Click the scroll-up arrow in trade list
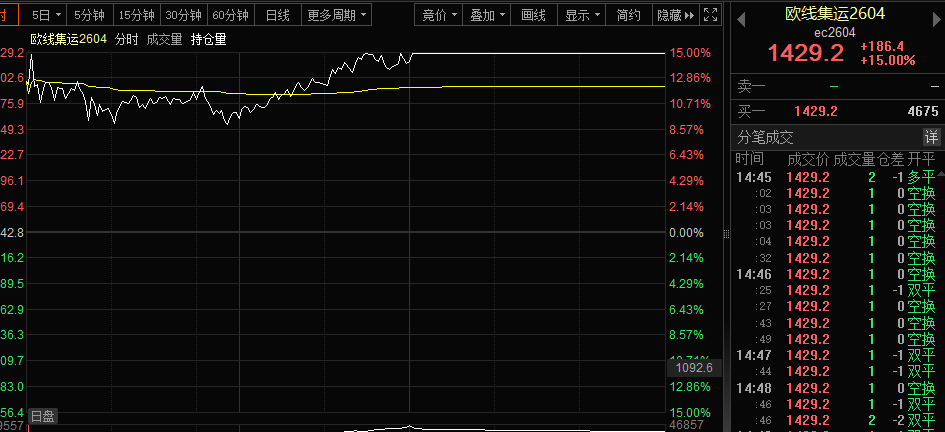This screenshot has width=945, height=432. point(941,174)
